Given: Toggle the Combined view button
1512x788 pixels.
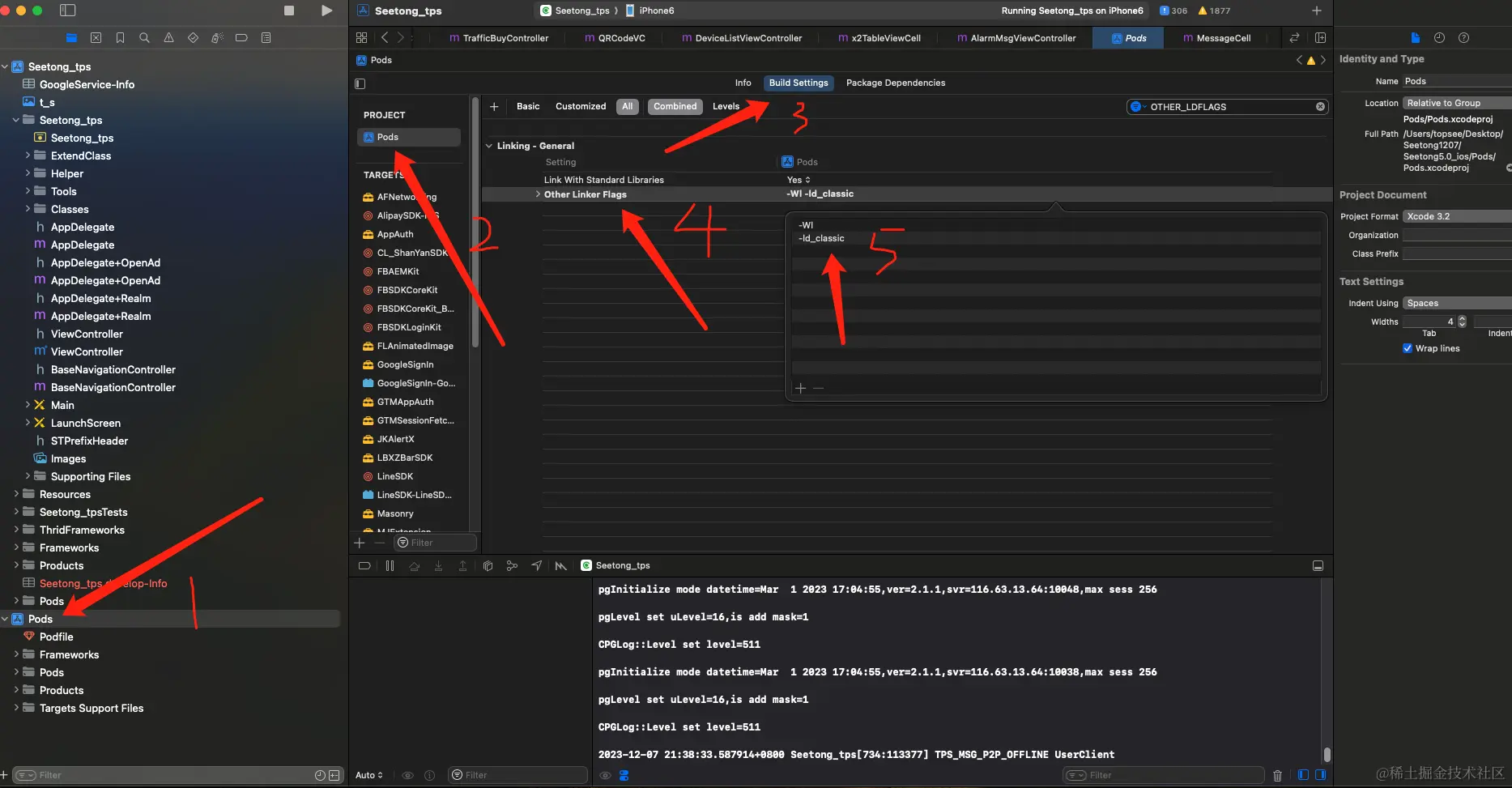Looking at the screenshot, I should pos(675,107).
